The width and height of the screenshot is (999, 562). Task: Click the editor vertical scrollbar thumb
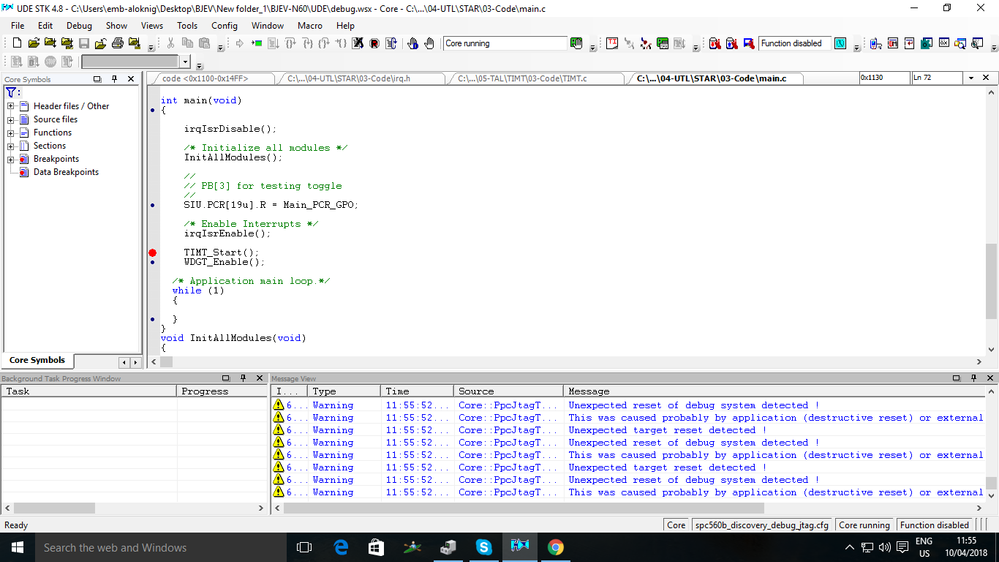(x=991, y=281)
